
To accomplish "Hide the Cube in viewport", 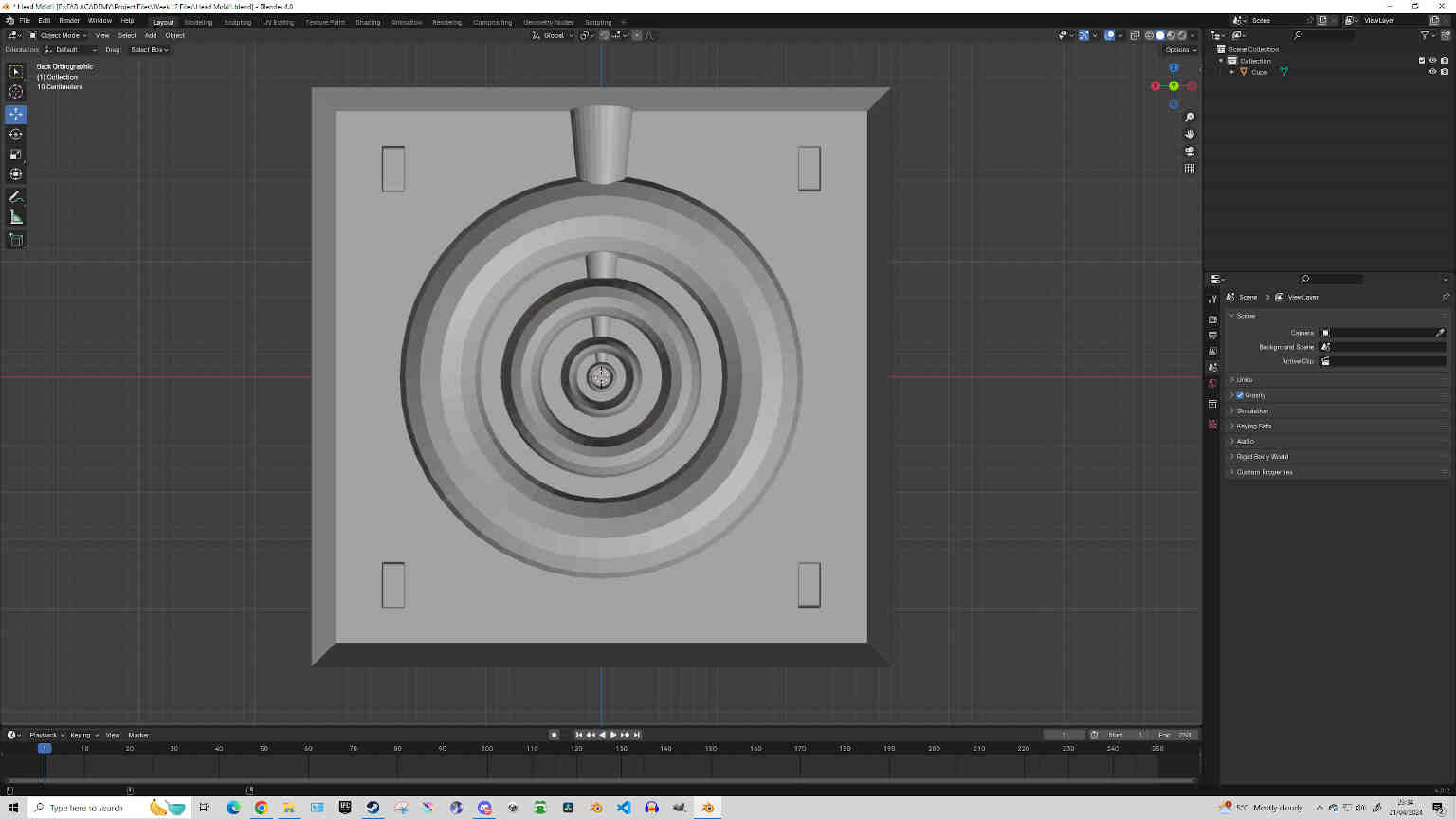I will tap(1432, 72).
